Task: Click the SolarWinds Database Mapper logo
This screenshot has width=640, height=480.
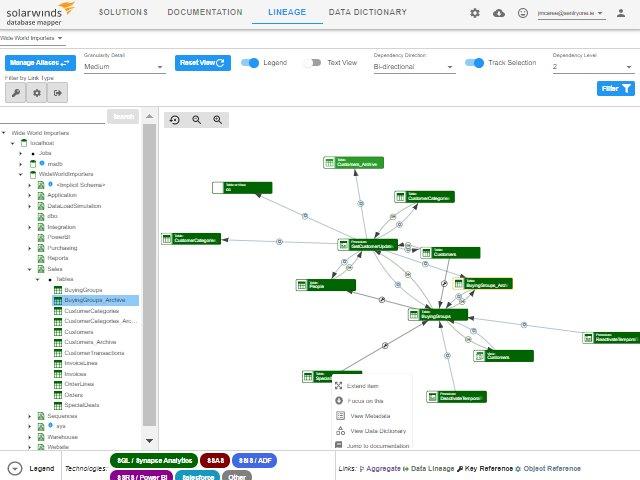Action: [40, 14]
